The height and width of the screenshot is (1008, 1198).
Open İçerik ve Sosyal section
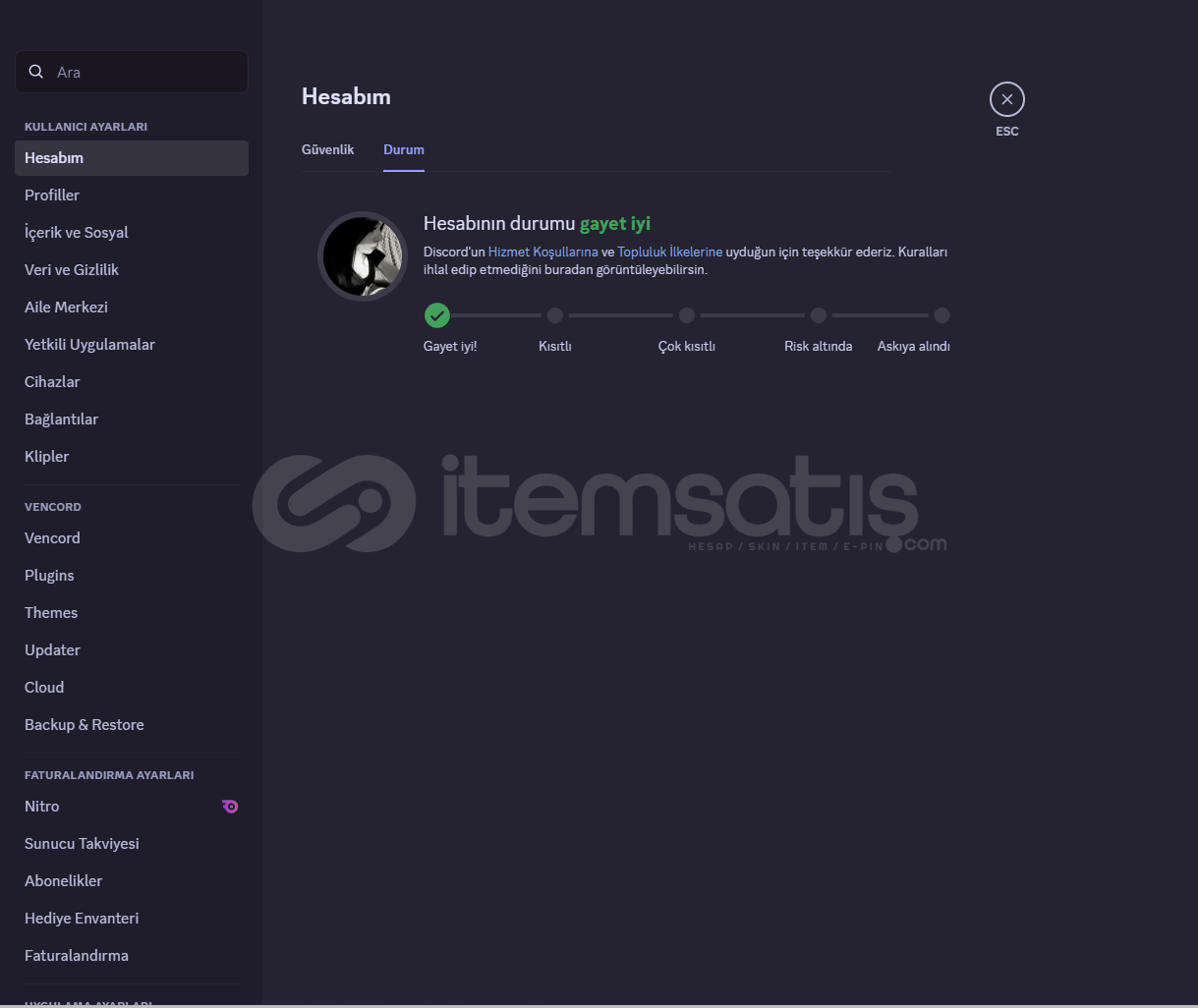[132, 233]
